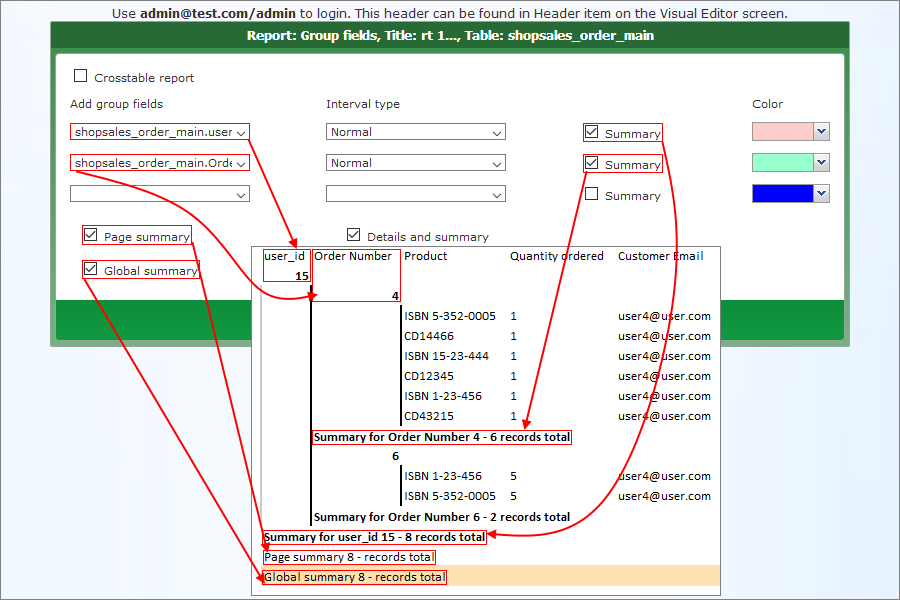Click the green color swatch
This screenshot has height=600, width=900.
coord(782,163)
